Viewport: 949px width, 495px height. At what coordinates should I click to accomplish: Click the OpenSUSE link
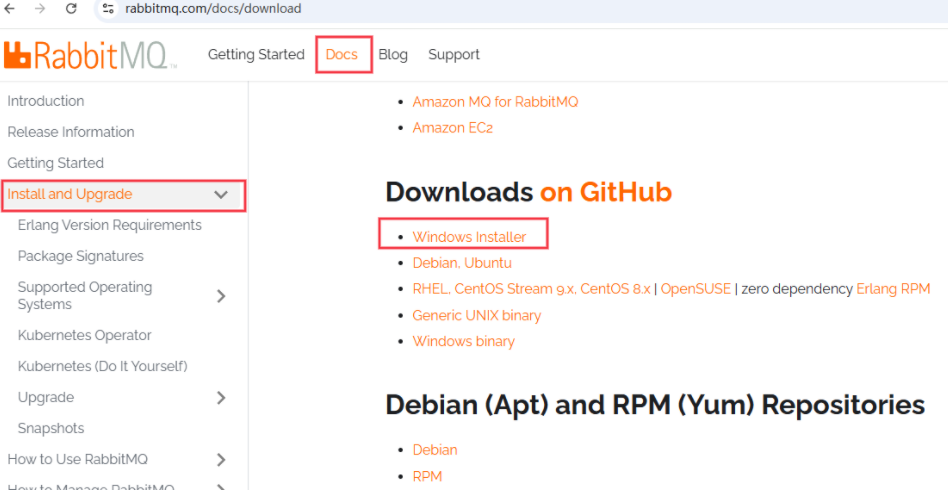(695, 289)
